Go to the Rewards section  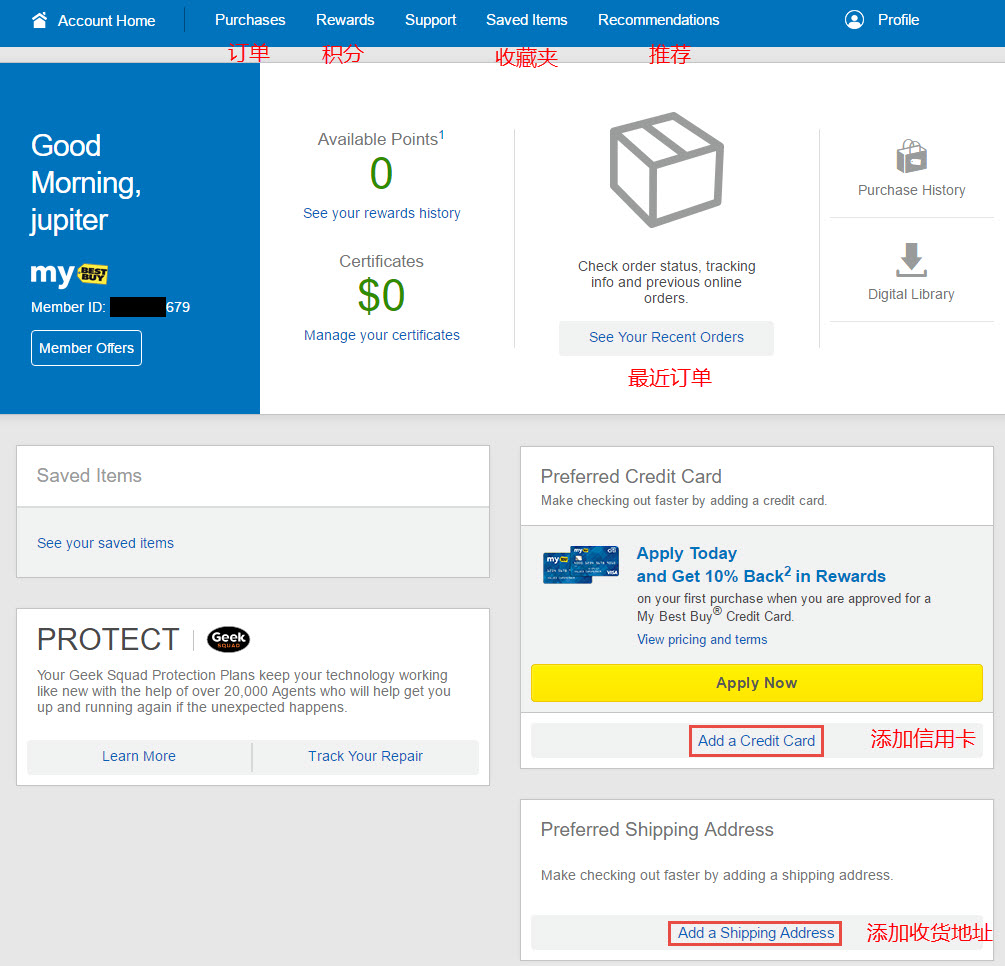[x=345, y=20]
